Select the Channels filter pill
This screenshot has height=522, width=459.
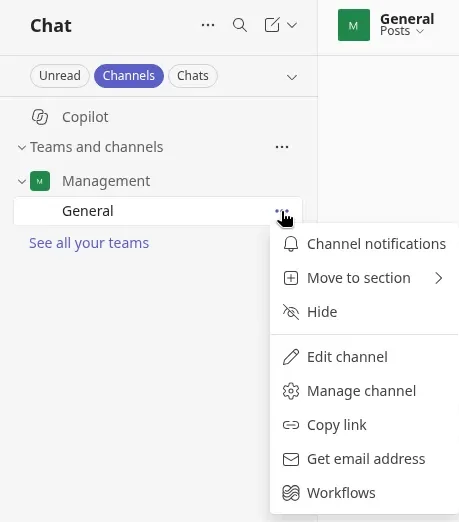tap(129, 76)
